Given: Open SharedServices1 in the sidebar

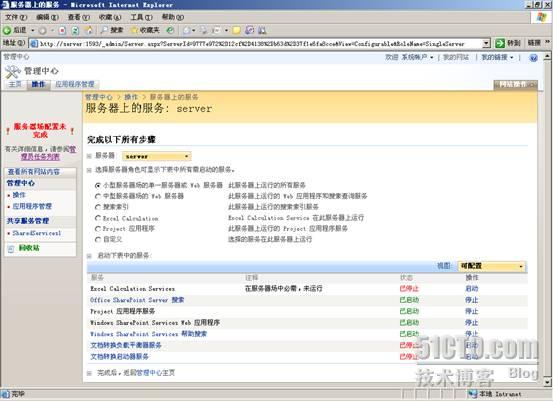Looking at the screenshot, I should [36, 233].
